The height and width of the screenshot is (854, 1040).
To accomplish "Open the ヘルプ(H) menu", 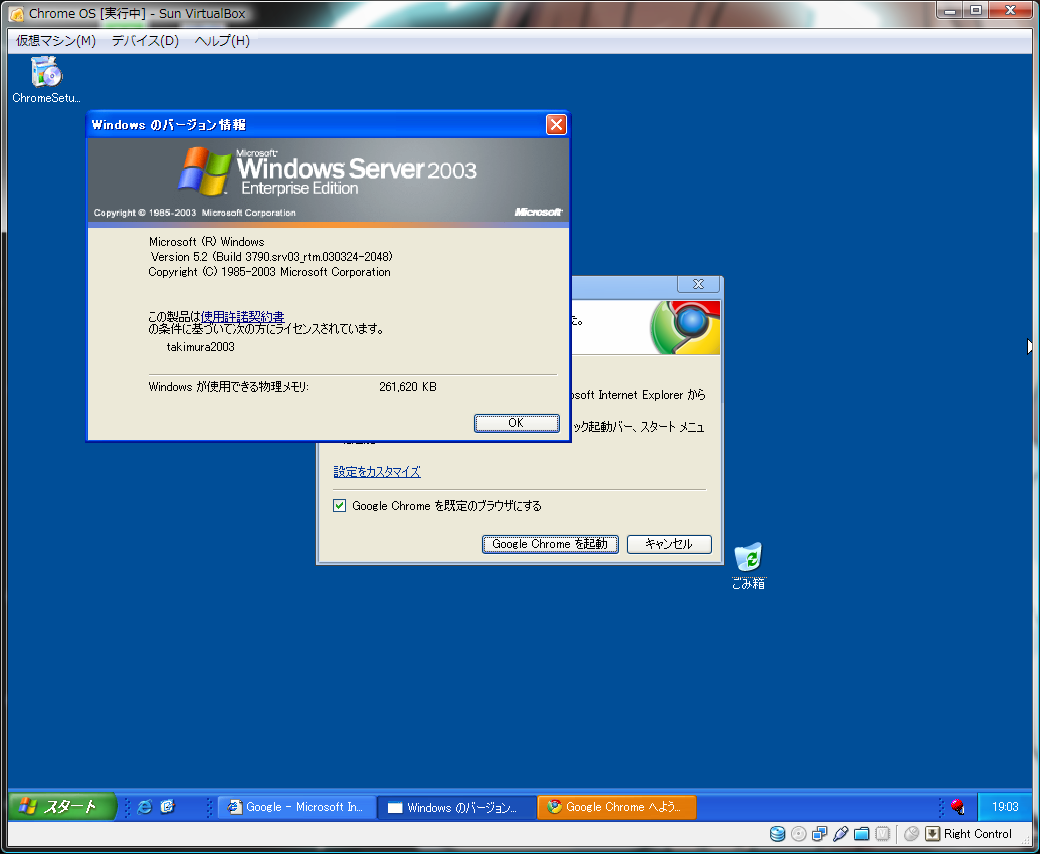I will (222, 40).
